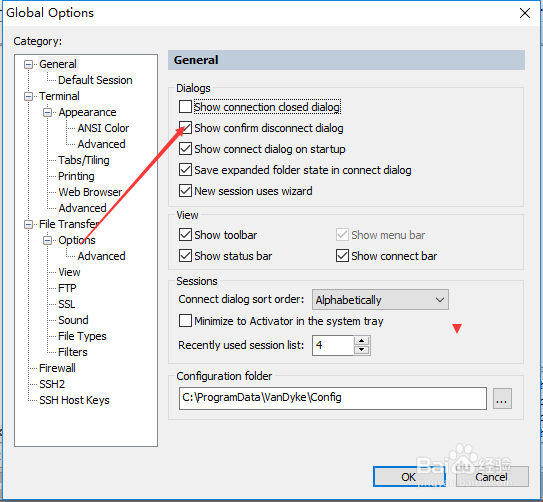This screenshot has height=502, width=543.
Task: Select ANSI Color in category tree
Action: click(x=103, y=128)
